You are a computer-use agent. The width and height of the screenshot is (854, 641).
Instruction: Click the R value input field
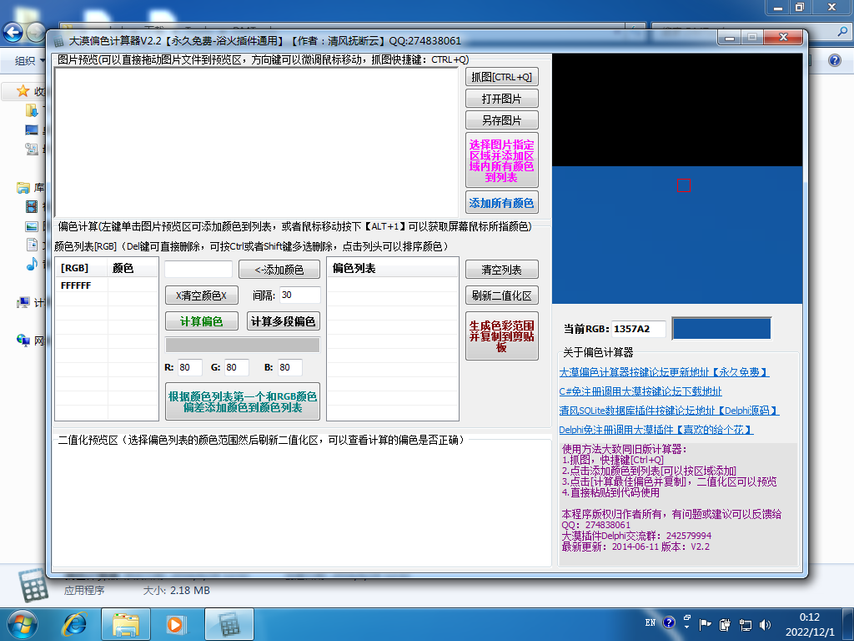click(190, 367)
